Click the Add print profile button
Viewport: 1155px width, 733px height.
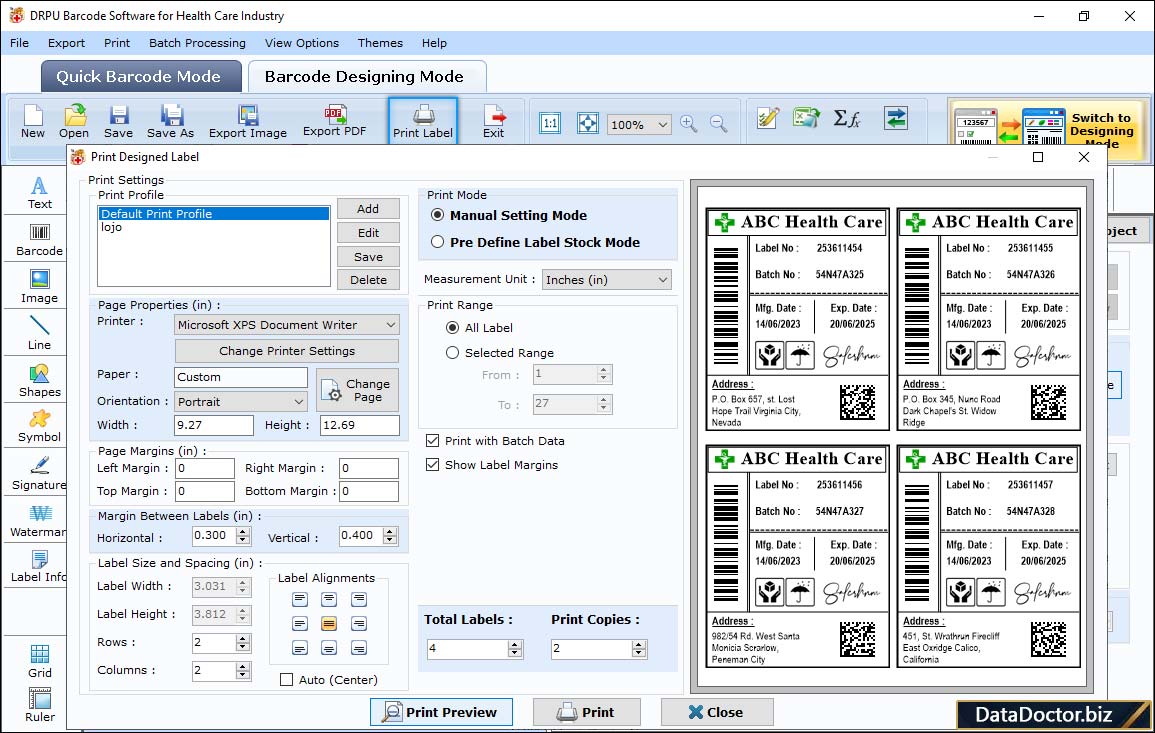[x=368, y=208]
